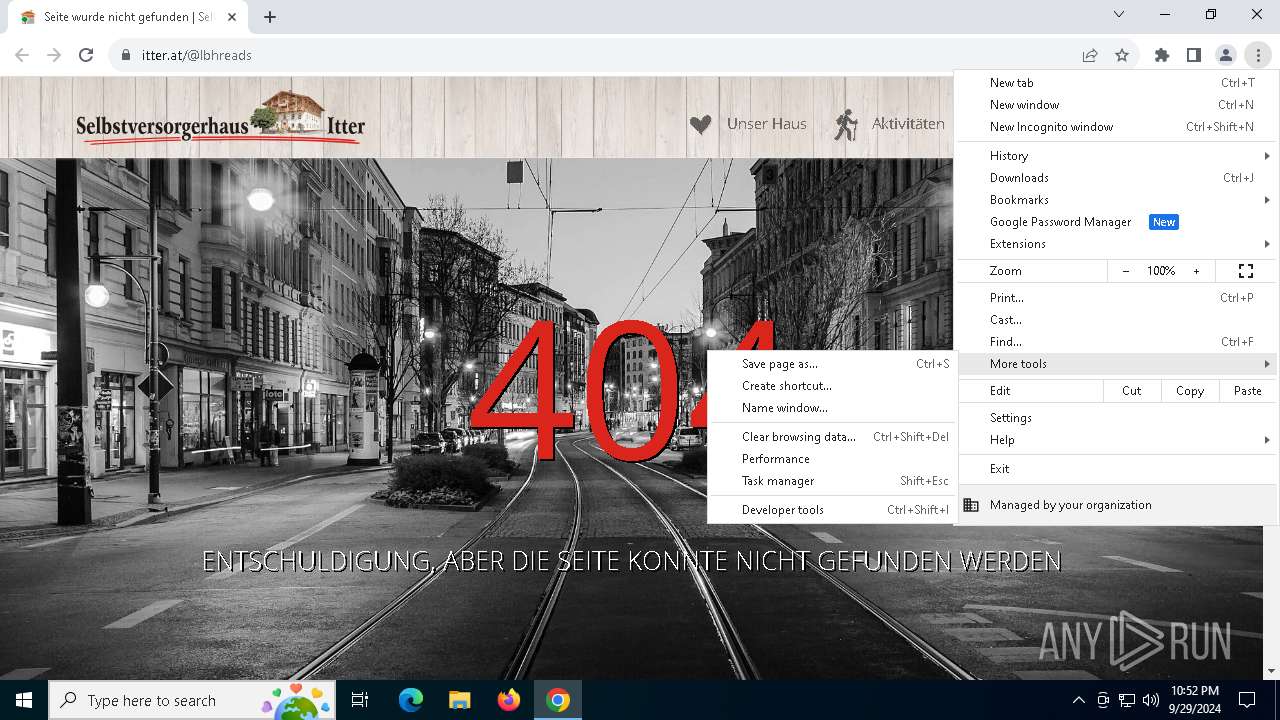Open tab search chevron in title bar
Screen dimensions: 1280x720
pyautogui.click(x=1119, y=14)
